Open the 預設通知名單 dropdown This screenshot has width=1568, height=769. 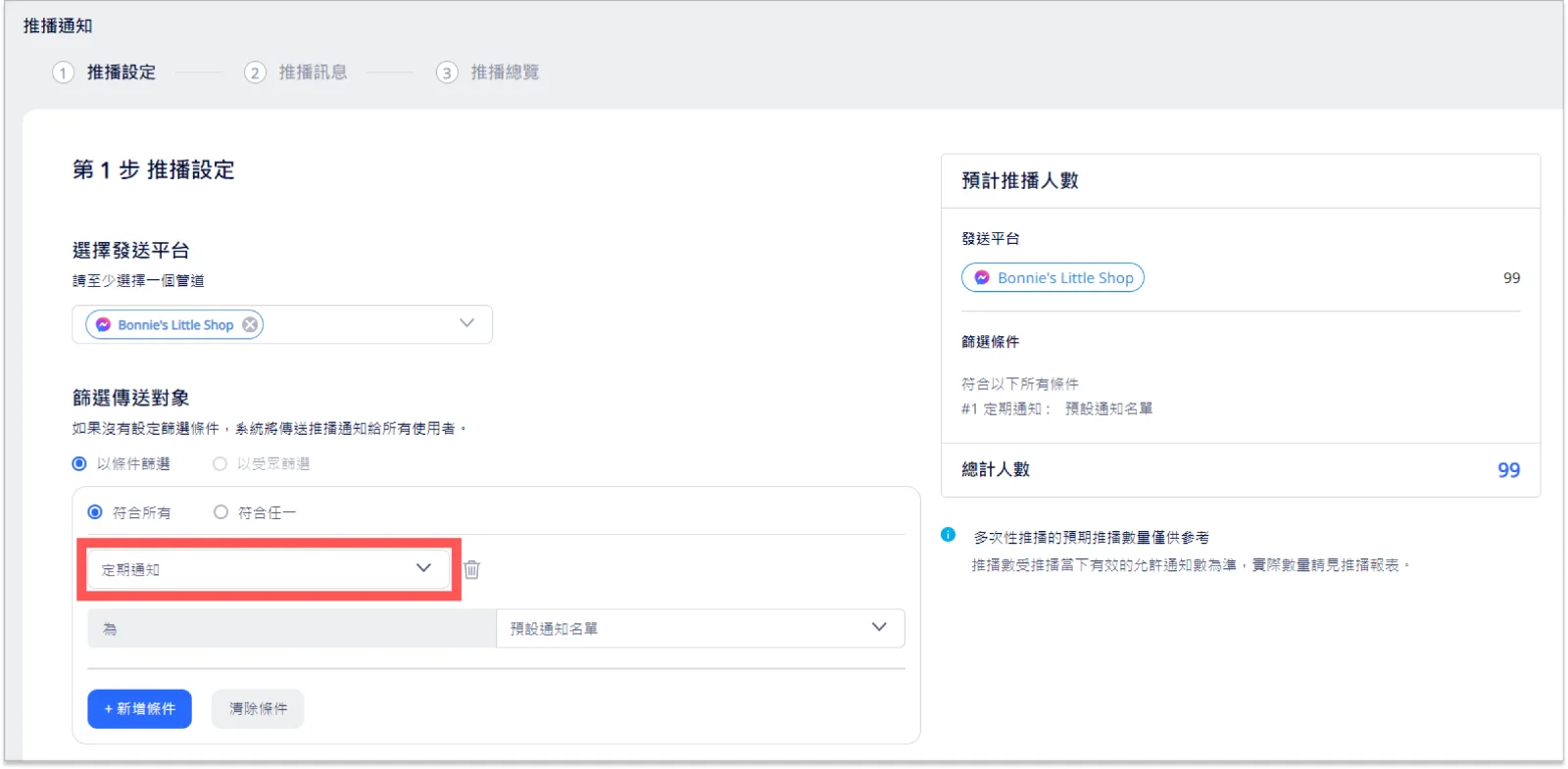coord(700,628)
